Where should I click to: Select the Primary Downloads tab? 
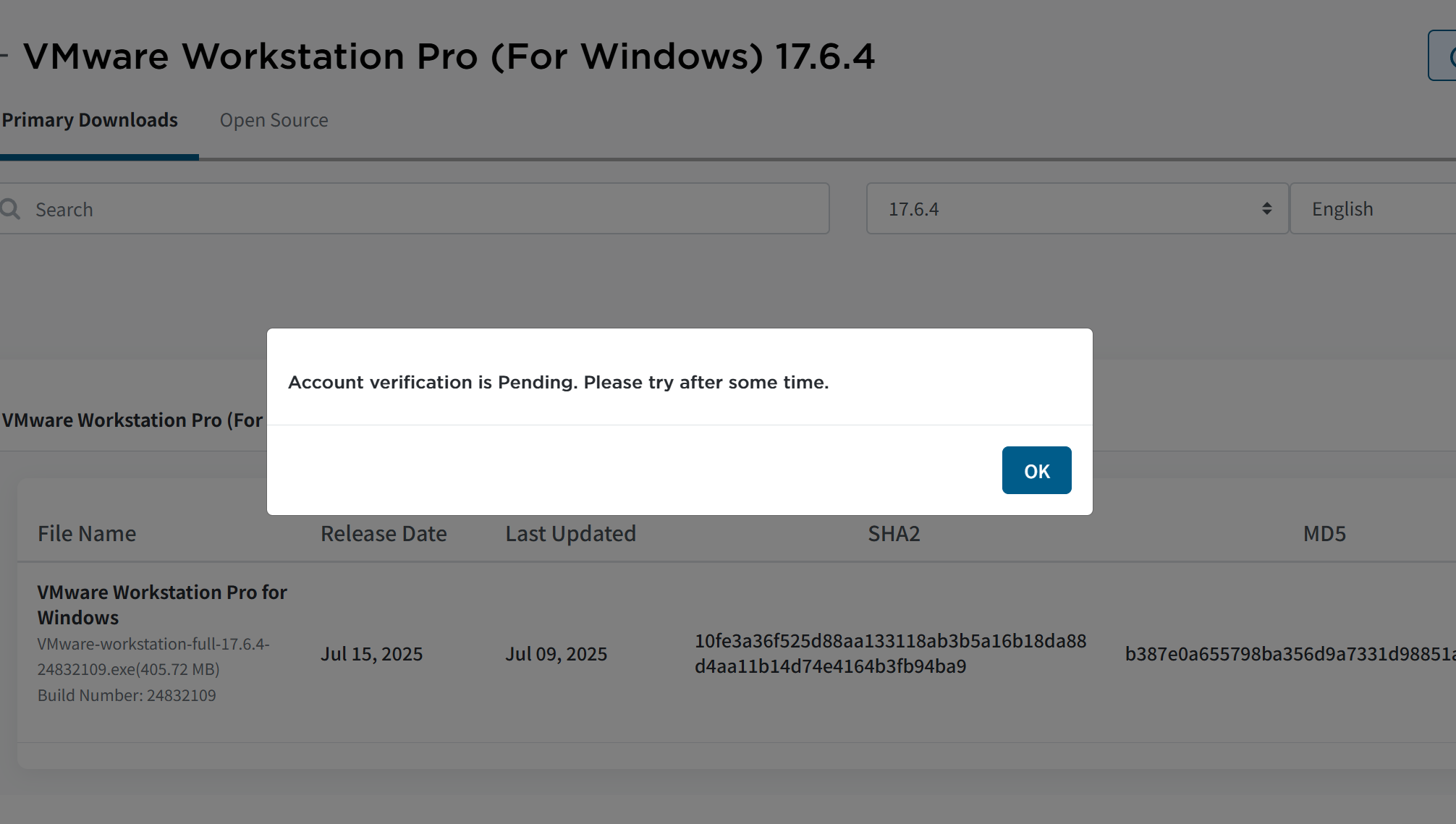(x=90, y=120)
